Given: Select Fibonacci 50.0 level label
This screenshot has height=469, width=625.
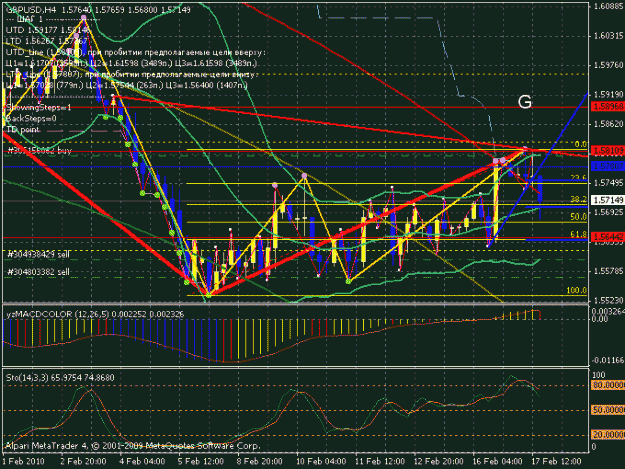Looking at the screenshot, I should coord(578,217).
